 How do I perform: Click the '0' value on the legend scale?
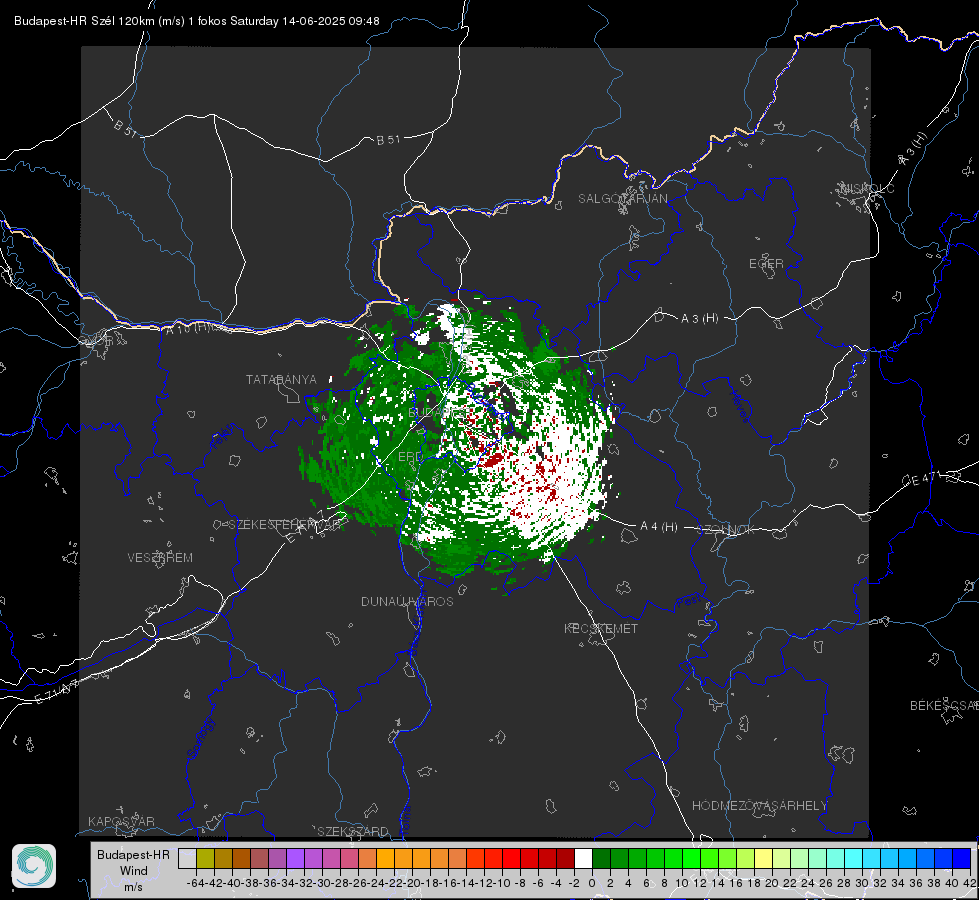(x=592, y=883)
